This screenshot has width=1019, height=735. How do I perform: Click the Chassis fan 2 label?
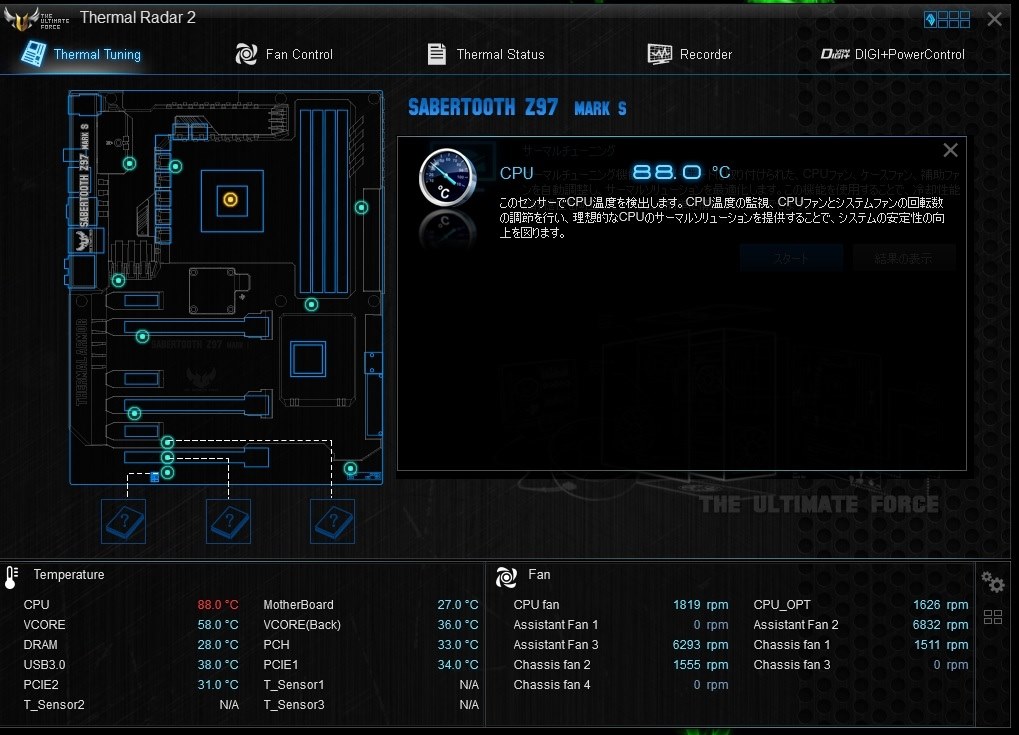click(x=552, y=665)
